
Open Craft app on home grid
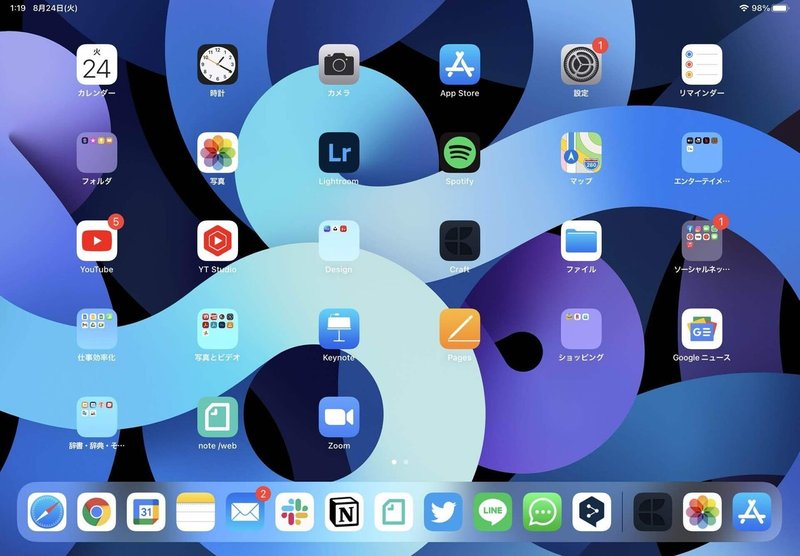coord(460,241)
